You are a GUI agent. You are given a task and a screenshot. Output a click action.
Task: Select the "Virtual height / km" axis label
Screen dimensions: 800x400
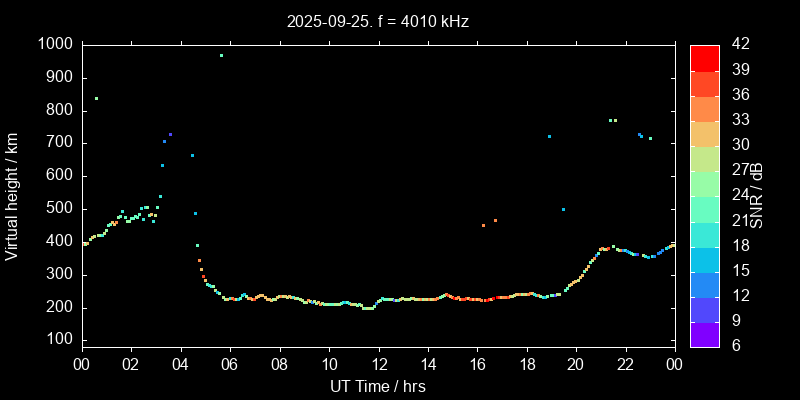point(12,194)
